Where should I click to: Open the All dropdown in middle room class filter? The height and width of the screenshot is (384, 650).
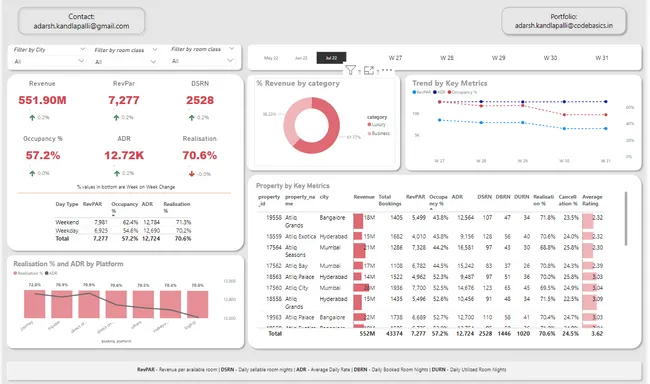click(x=125, y=61)
